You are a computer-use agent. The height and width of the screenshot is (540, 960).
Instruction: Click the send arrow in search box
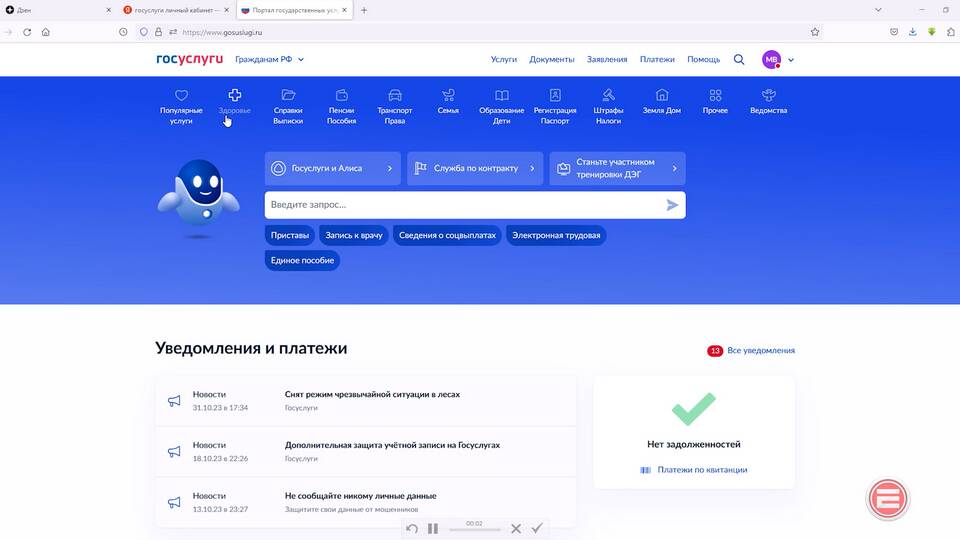672,205
